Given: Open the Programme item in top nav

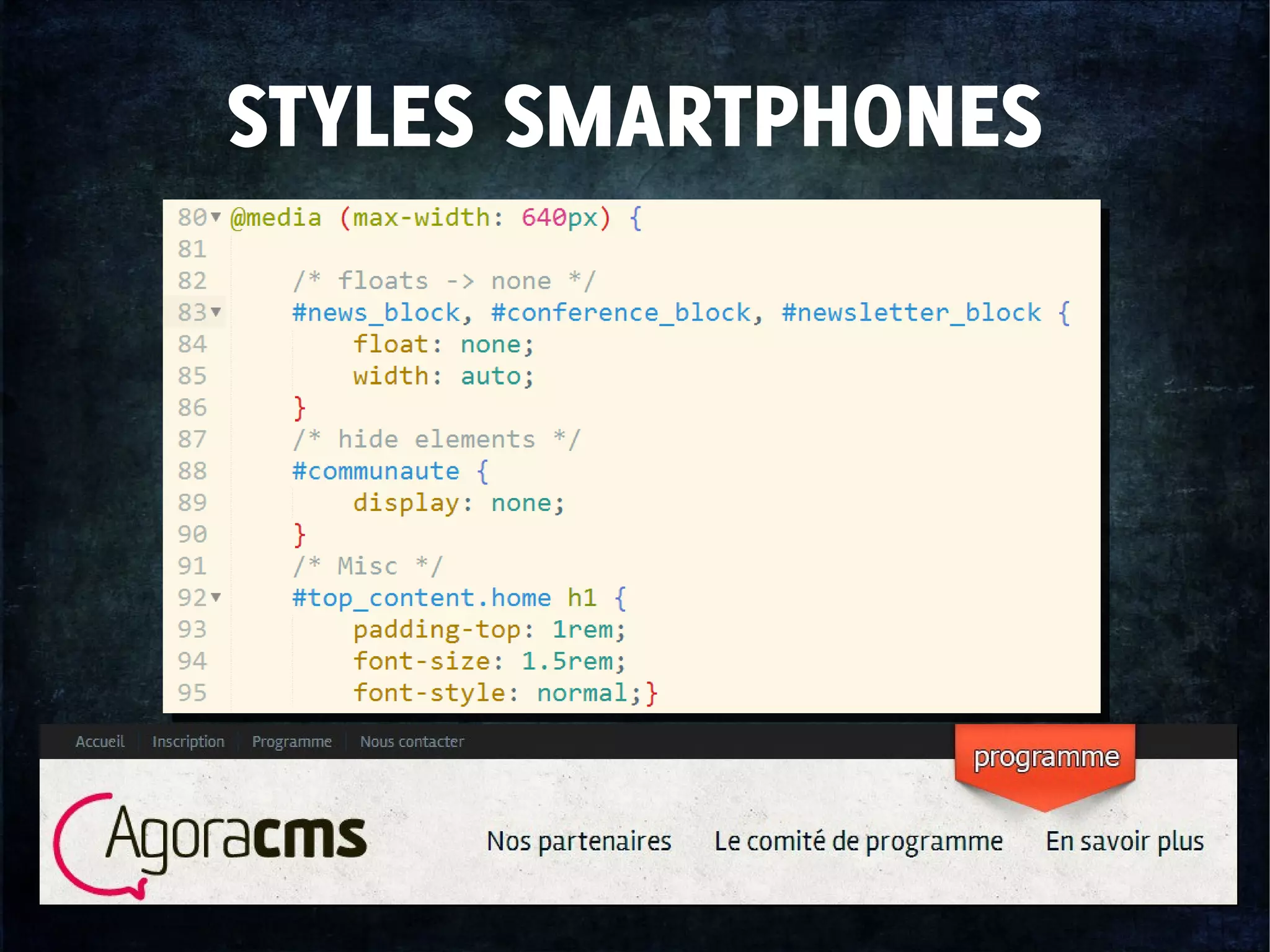Looking at the screenshot, I should [292, 742].
